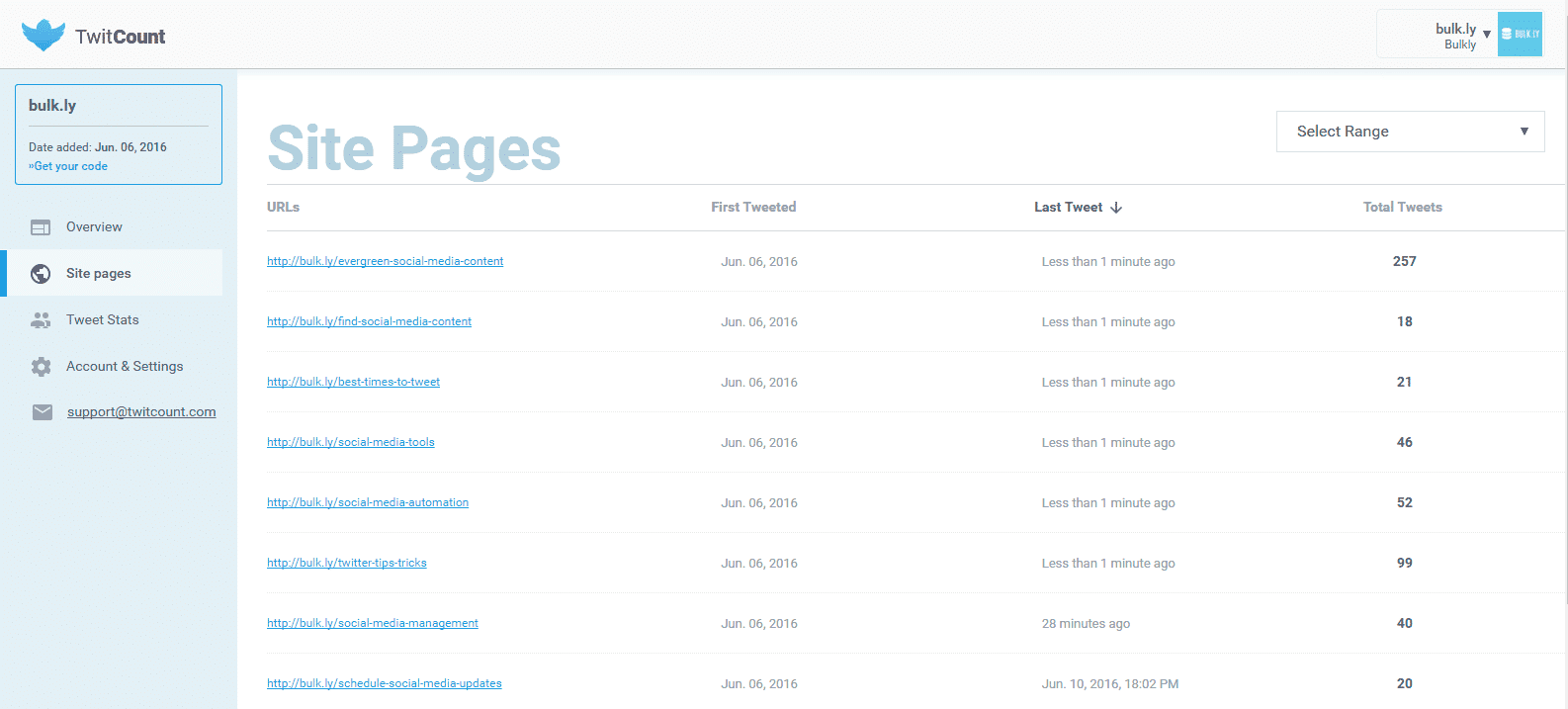Image resolution: width=1568 pixels, height=709 pixels.
Task: Open twitter-tips-tricks URL
Action: click(346, 563)
